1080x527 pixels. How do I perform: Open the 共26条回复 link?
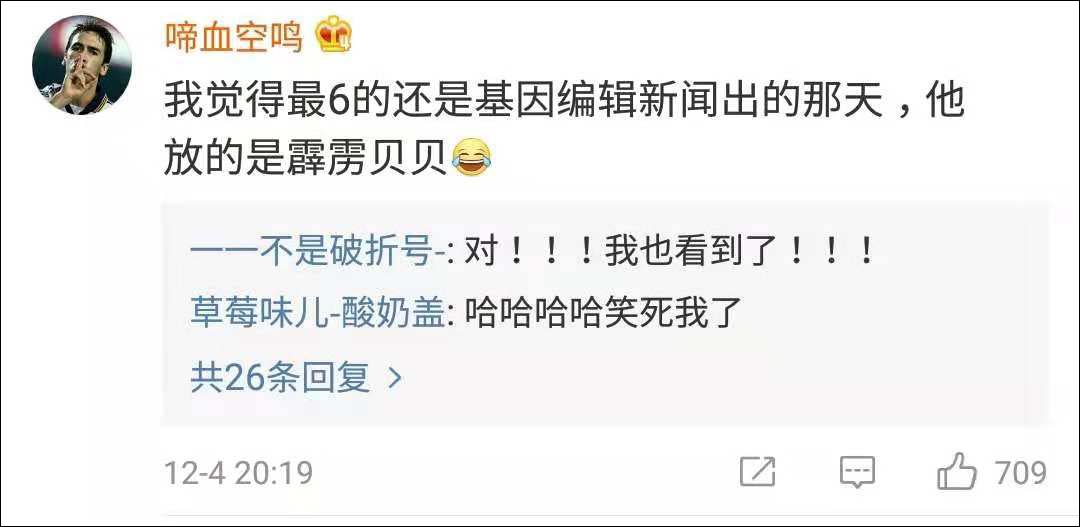click(x=295, y=378)
